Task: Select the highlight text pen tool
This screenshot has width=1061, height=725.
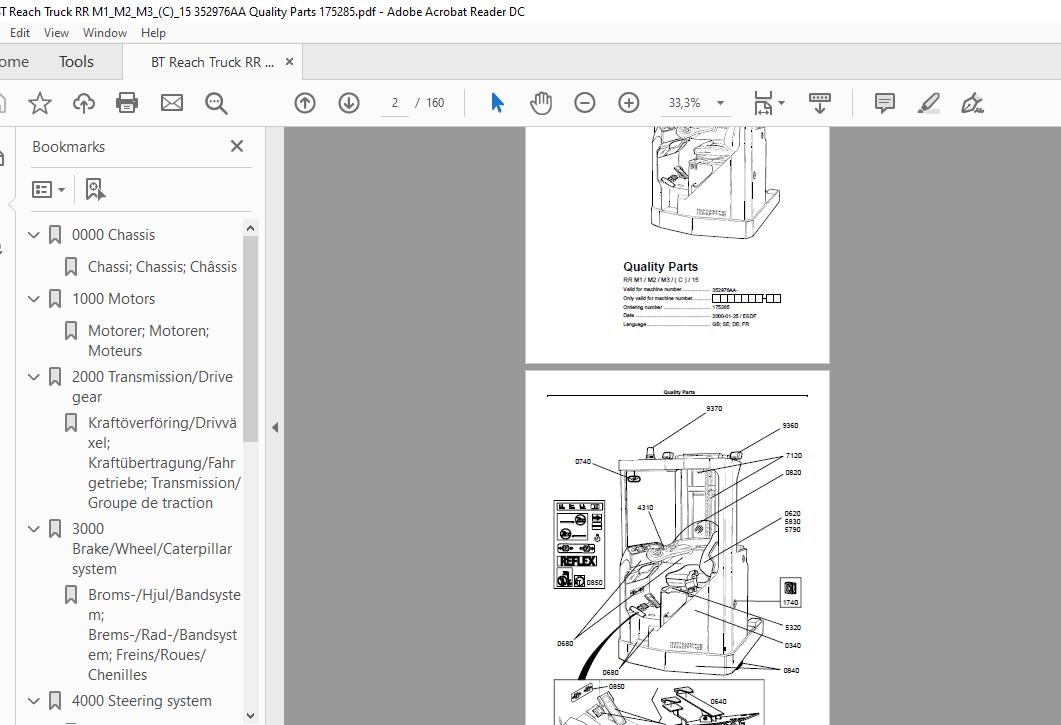Action: tap(929, 103)
